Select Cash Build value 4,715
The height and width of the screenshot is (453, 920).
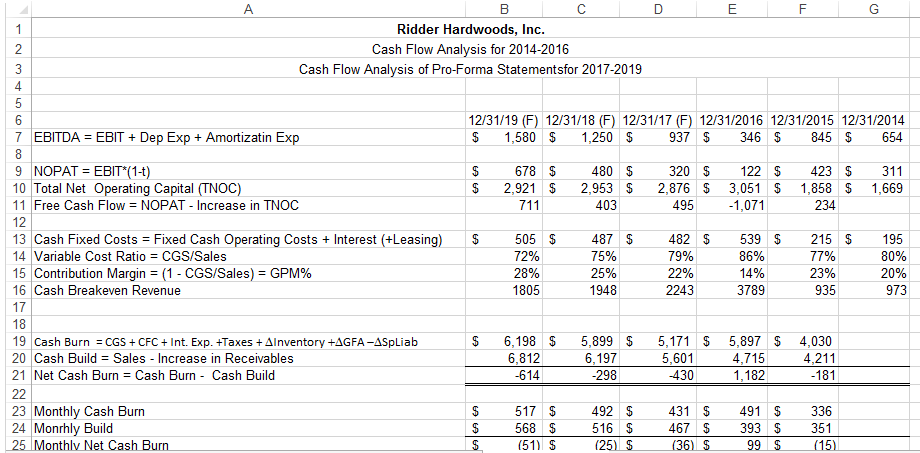pyautogui.click(x=731, y=357)
